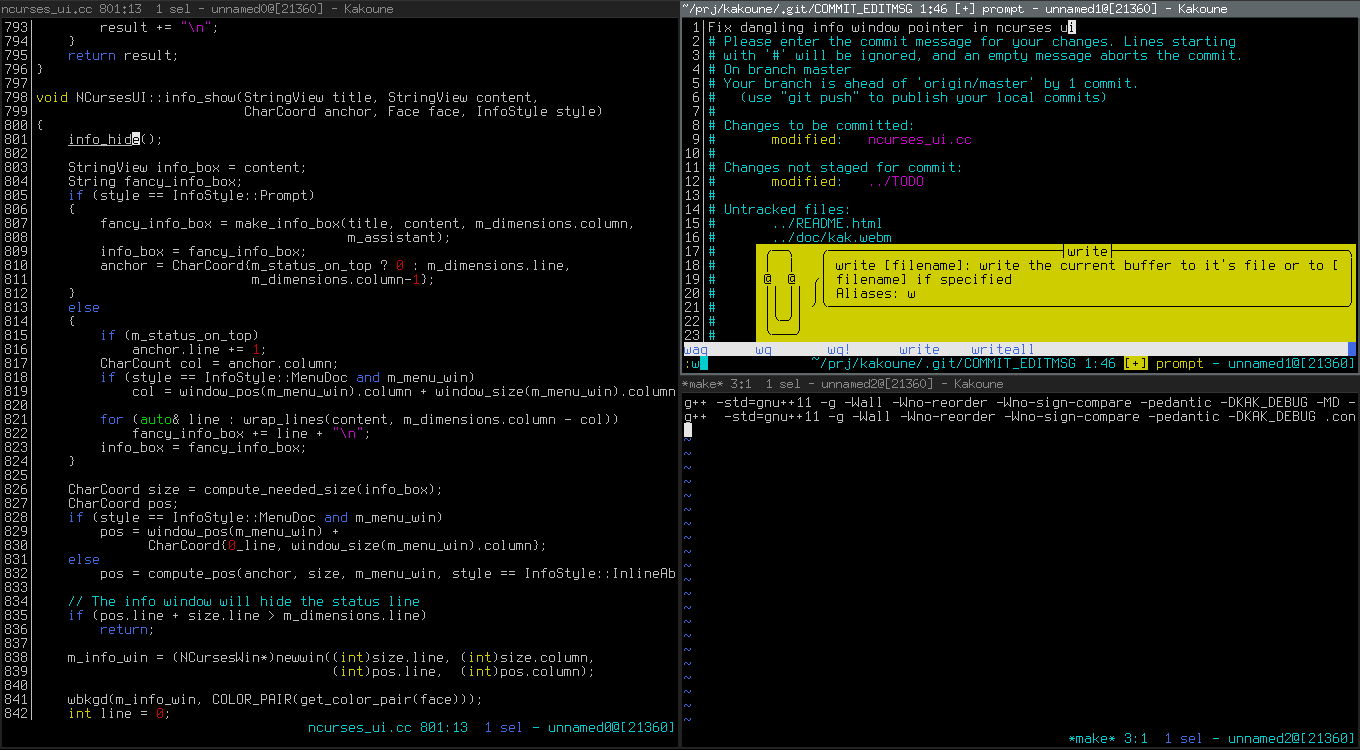Select the 'wq' entry in the completion menu

[763, 349]
